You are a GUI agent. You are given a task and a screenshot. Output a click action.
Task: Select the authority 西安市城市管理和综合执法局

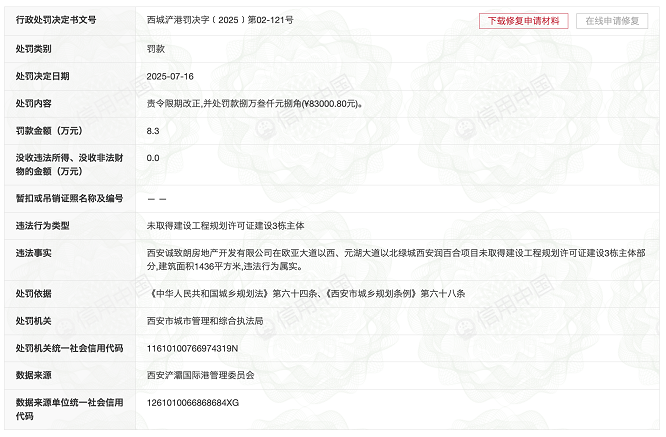[x=205, y=321]
